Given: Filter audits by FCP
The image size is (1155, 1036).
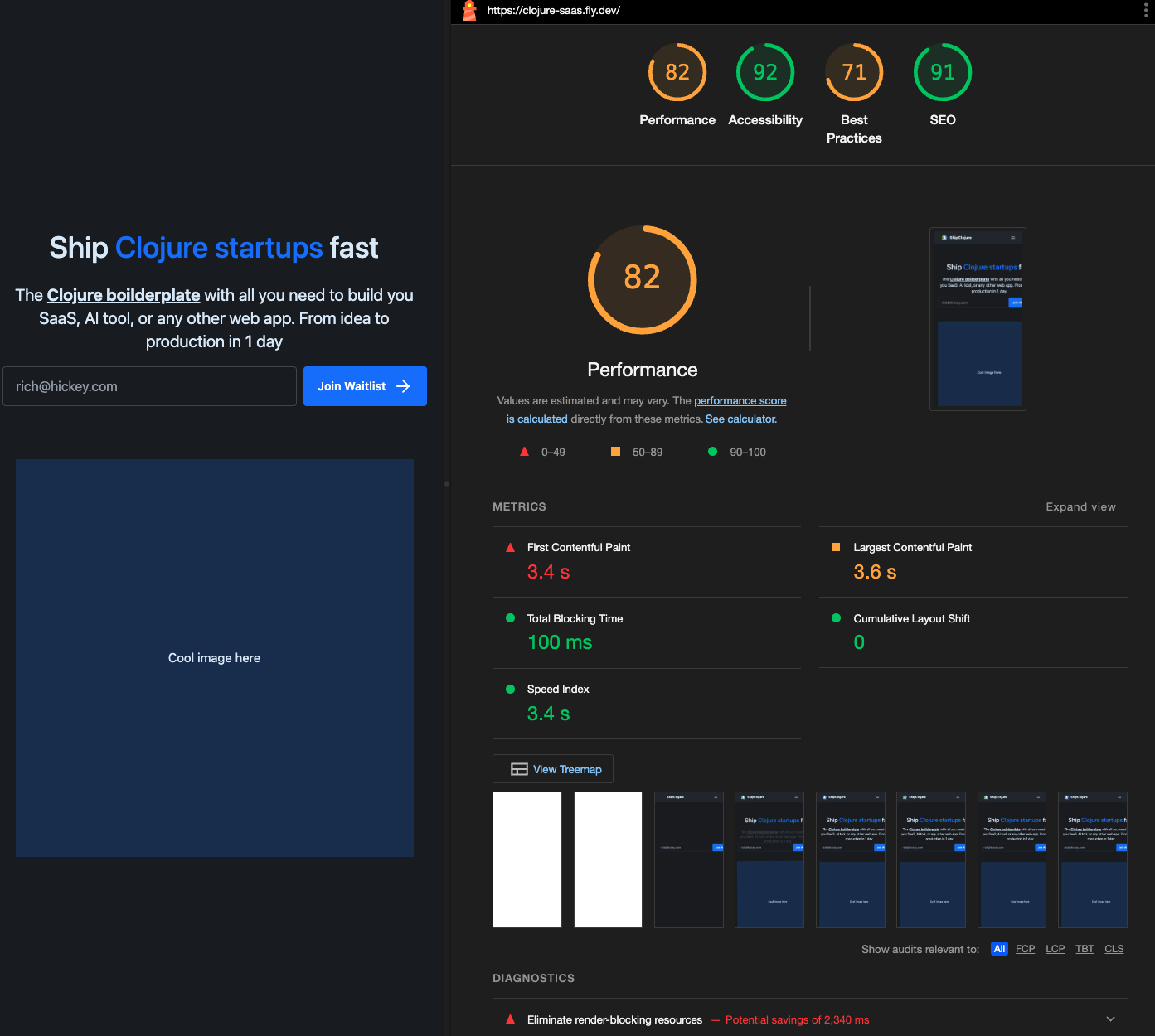Looking at the screenshot, I should tap(1026, 949).
